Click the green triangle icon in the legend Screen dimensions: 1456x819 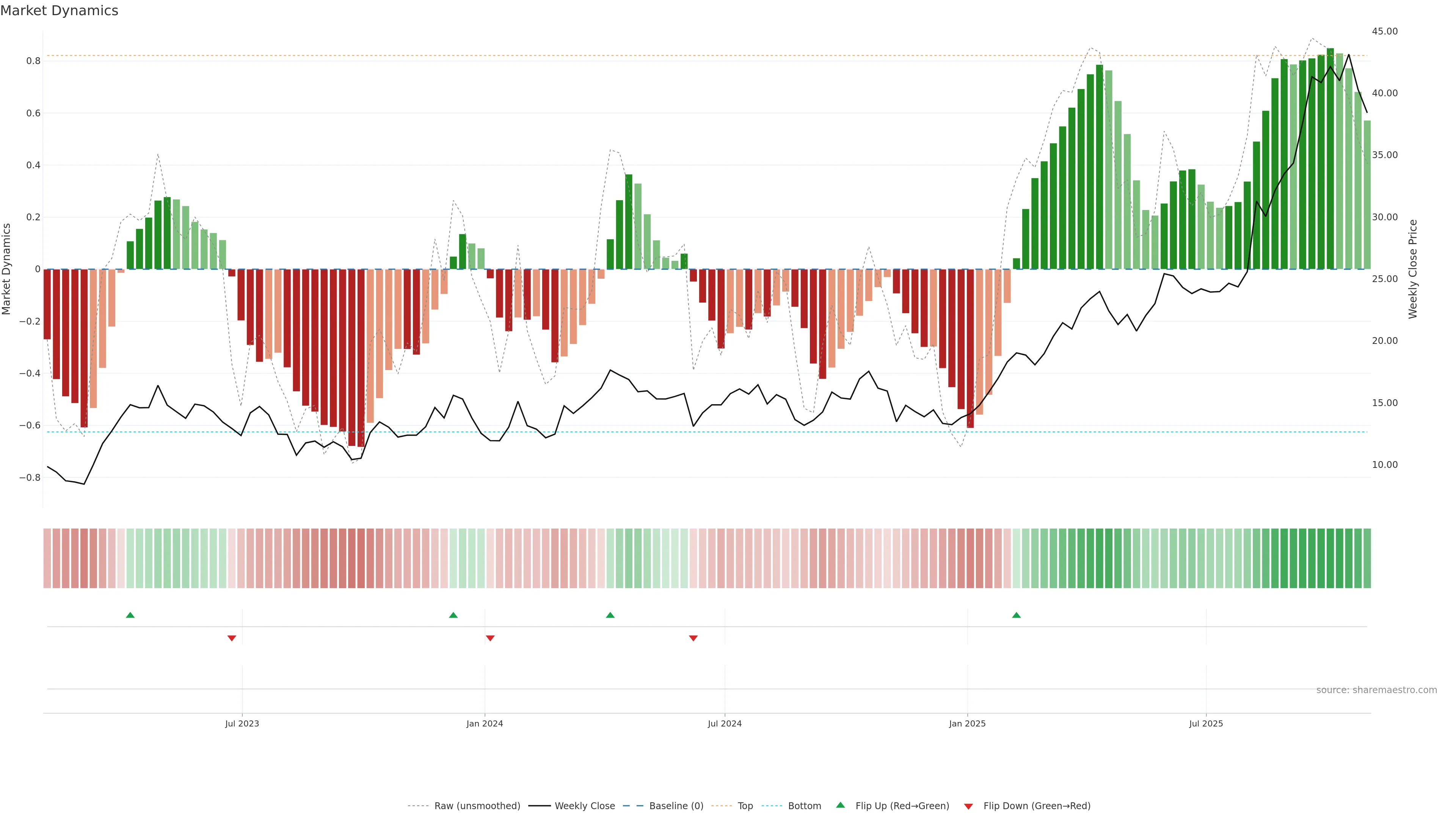tap(841, 805)
